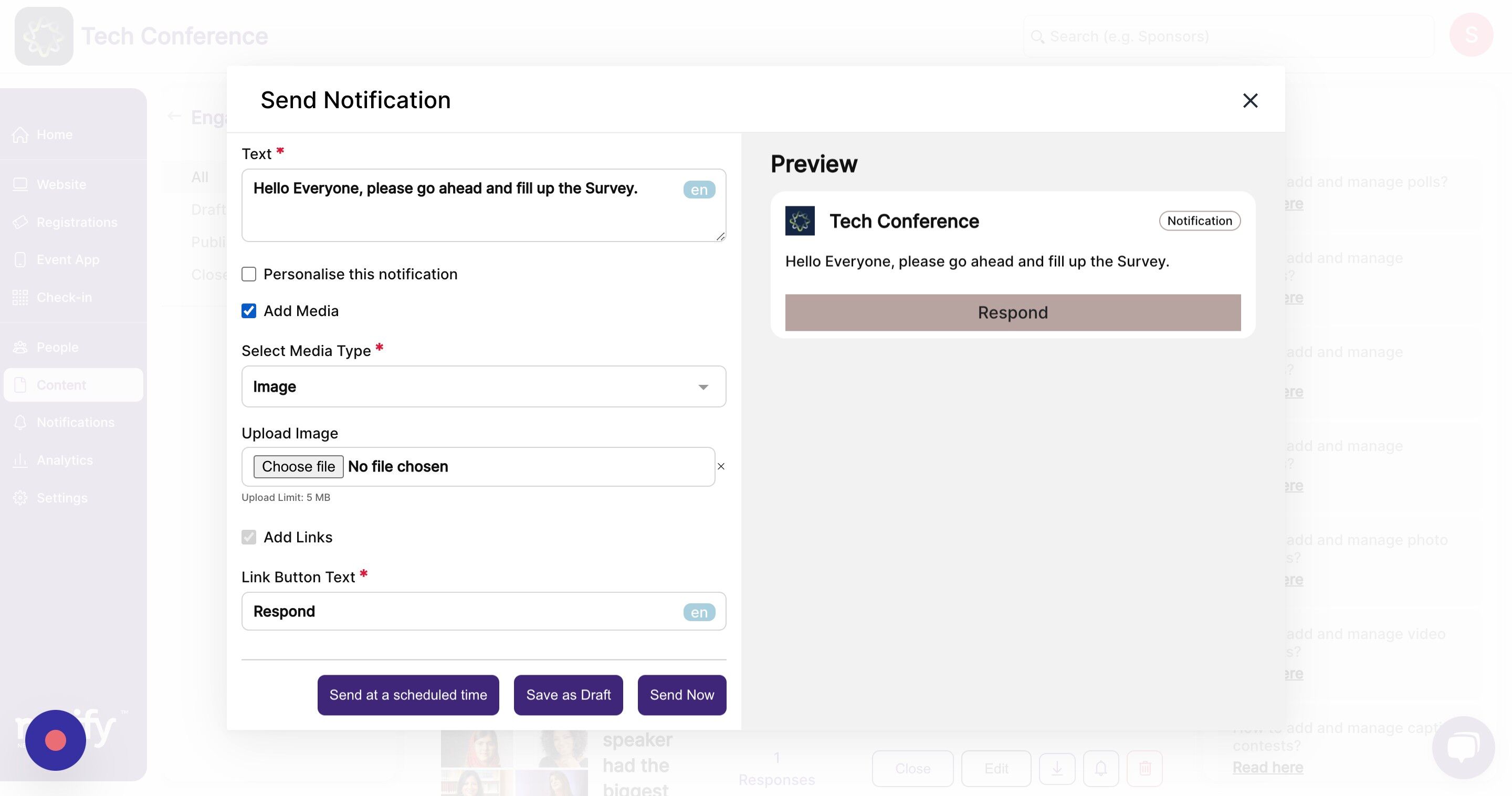The height and width of the screenshot is (796, 1512).
Task: Click the bell notification icon below dialog
Action: (x=1100, y=768)
